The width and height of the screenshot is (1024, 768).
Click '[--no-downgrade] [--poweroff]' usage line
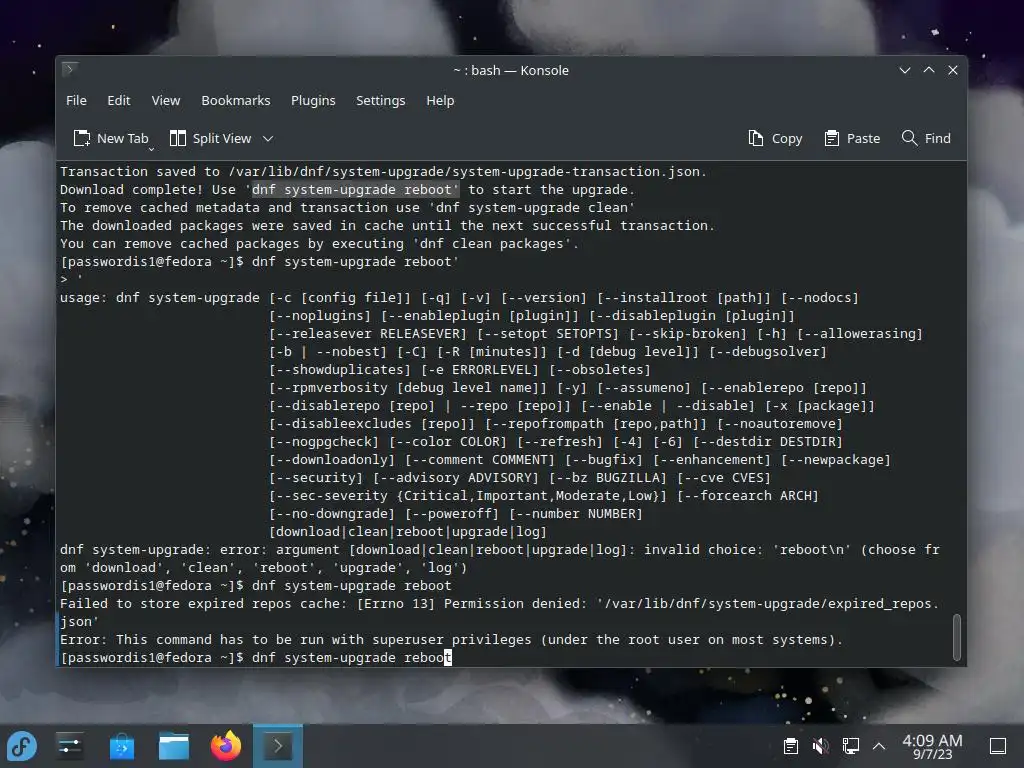click(456, 514)
